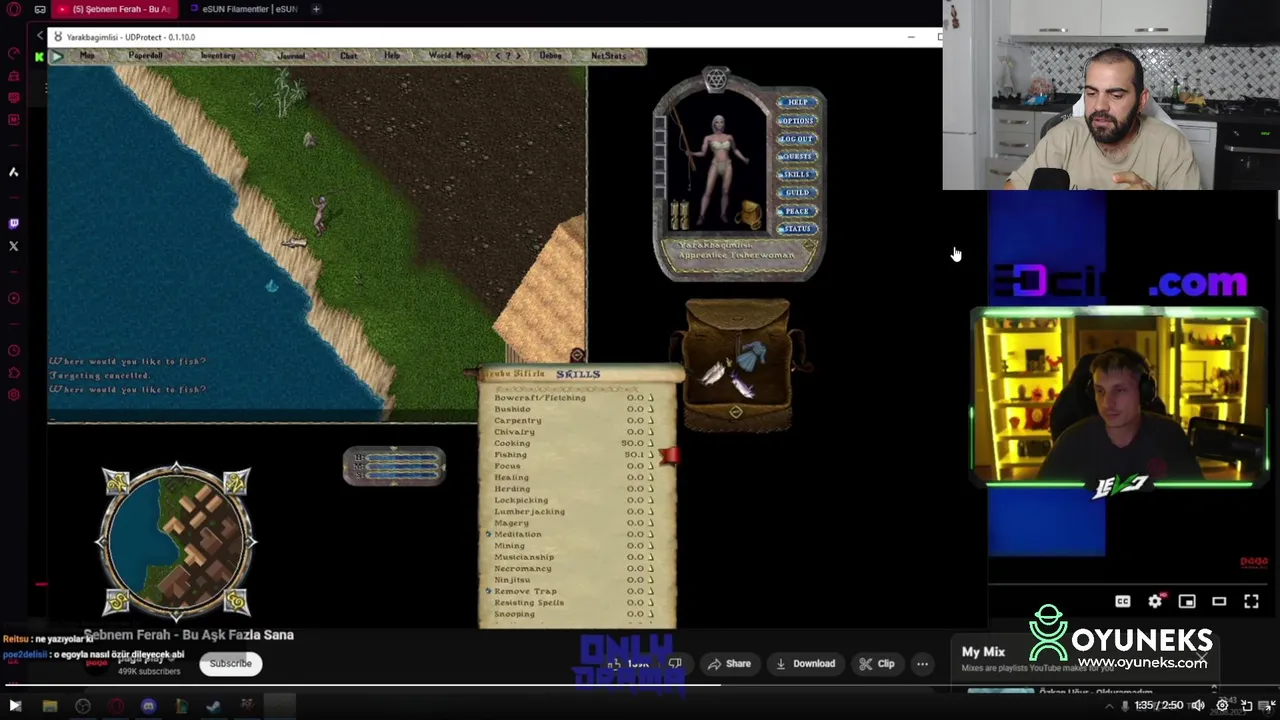Open the Paperdoll menu item
Viewport: 1280px width, 720px height.
(145, 56)
